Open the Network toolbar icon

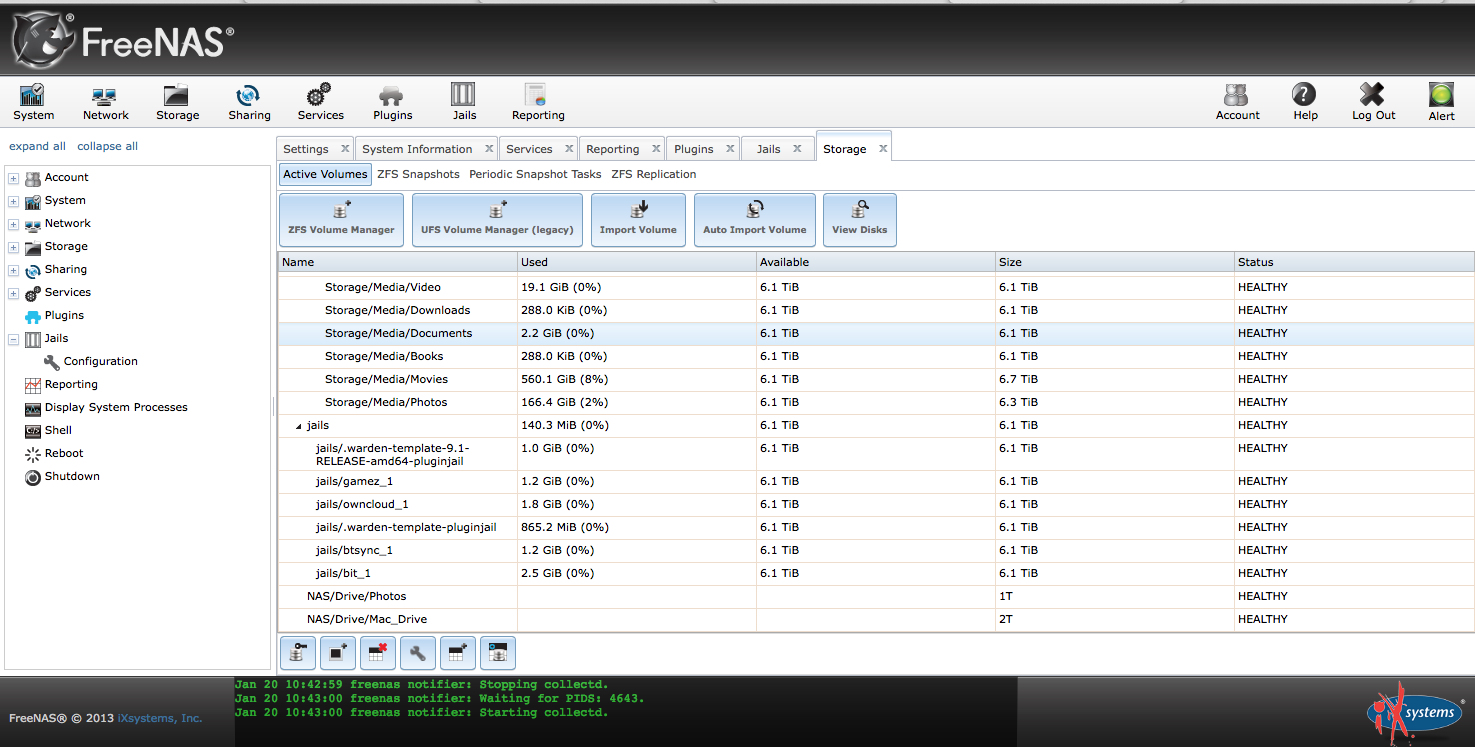coord(105,102)
